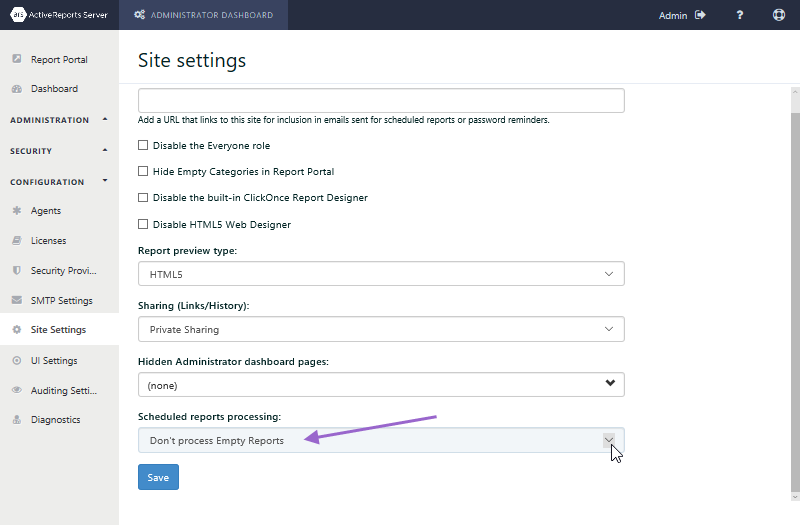The width and height of the screenshot is (800, 525).
Task: Click the support lifebuoy icon
Action: (x=779, y=15)
